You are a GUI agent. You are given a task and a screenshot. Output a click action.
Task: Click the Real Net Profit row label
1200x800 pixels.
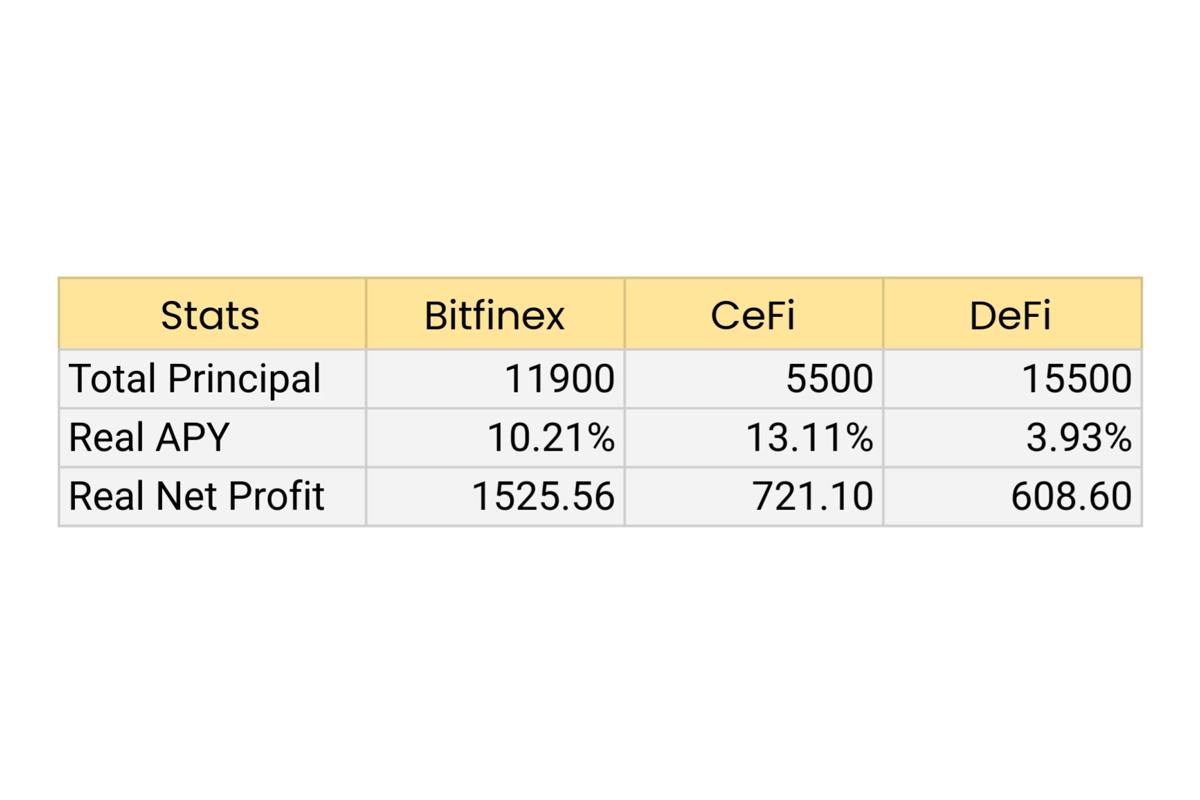pos(197,497)
